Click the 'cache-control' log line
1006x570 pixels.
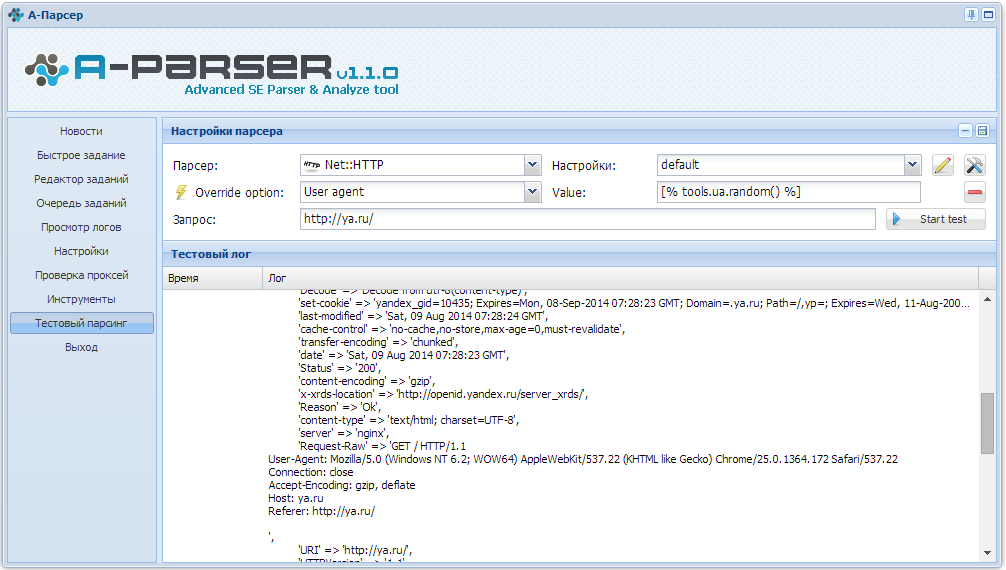click(462, 329)
